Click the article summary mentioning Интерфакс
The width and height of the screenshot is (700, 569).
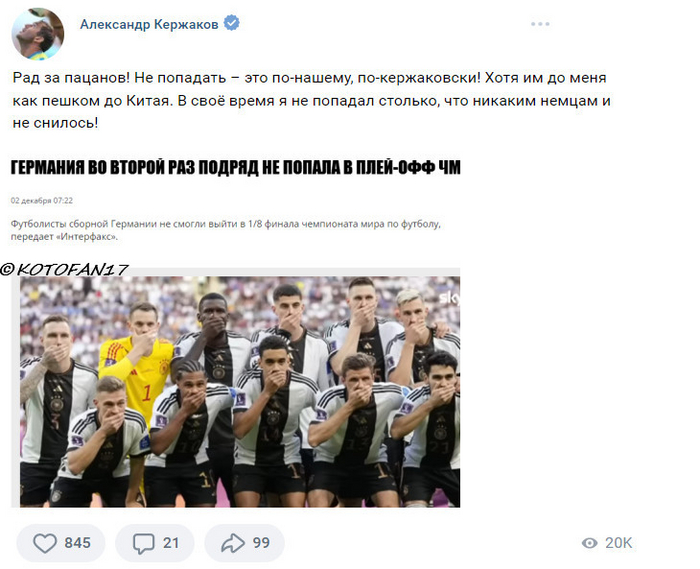pos(225,230)
